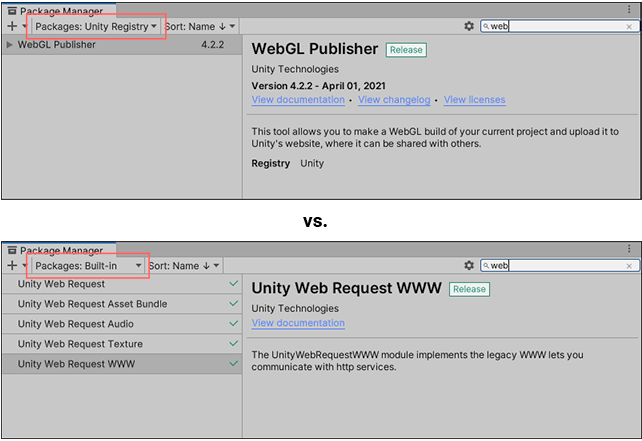Open the Packages: Built-in dropdown

[88, 265]
